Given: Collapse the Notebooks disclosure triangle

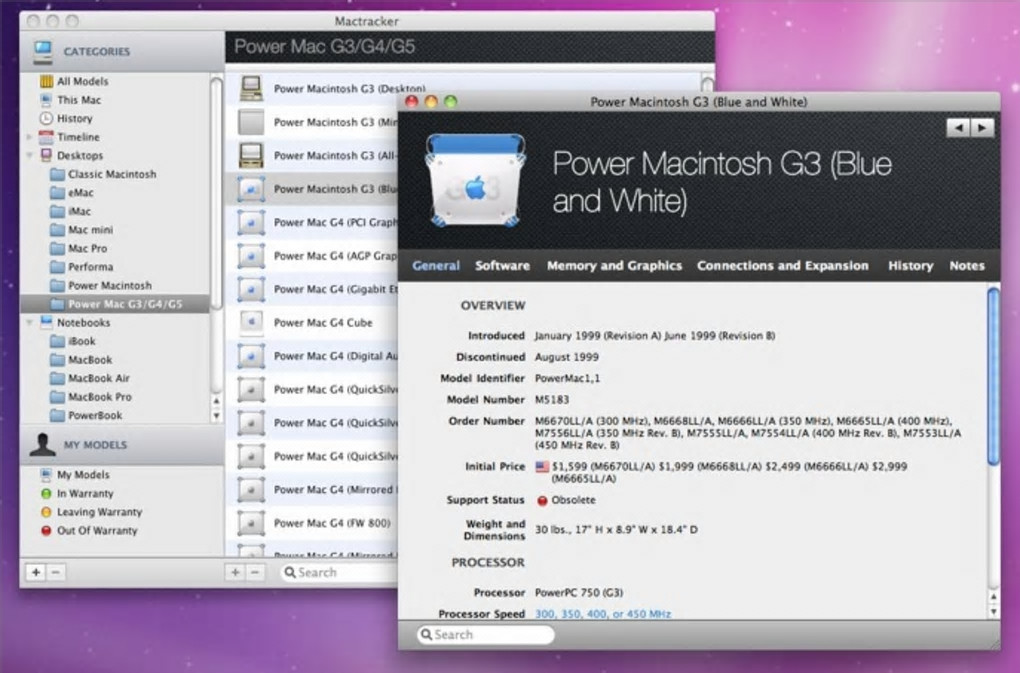Looking at the screenshot, I should click(x=29, y=323).
